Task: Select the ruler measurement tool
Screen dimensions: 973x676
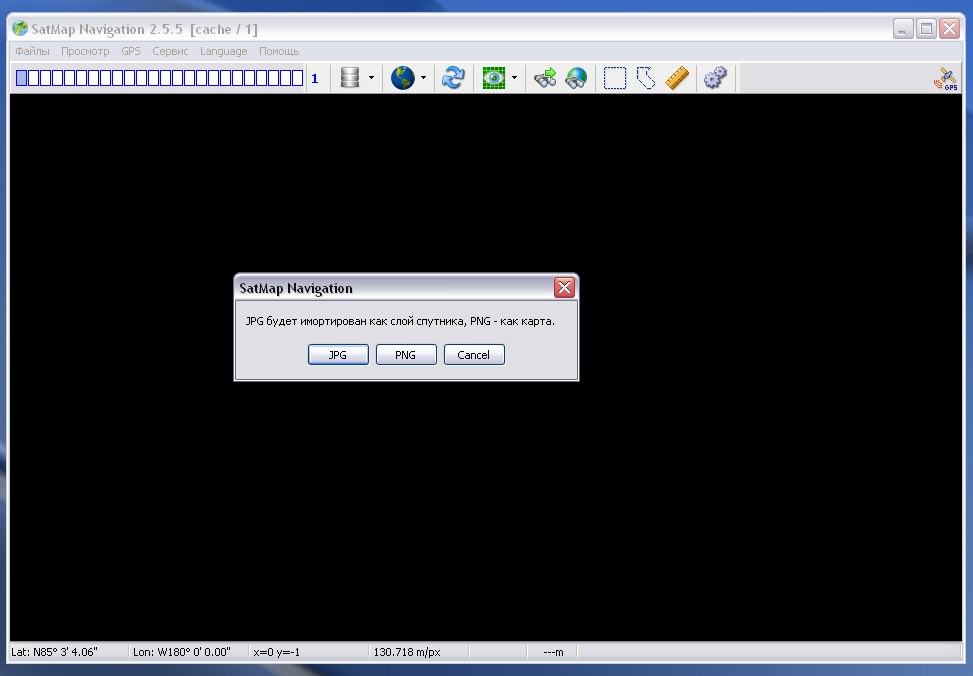Action: [677, 78]
